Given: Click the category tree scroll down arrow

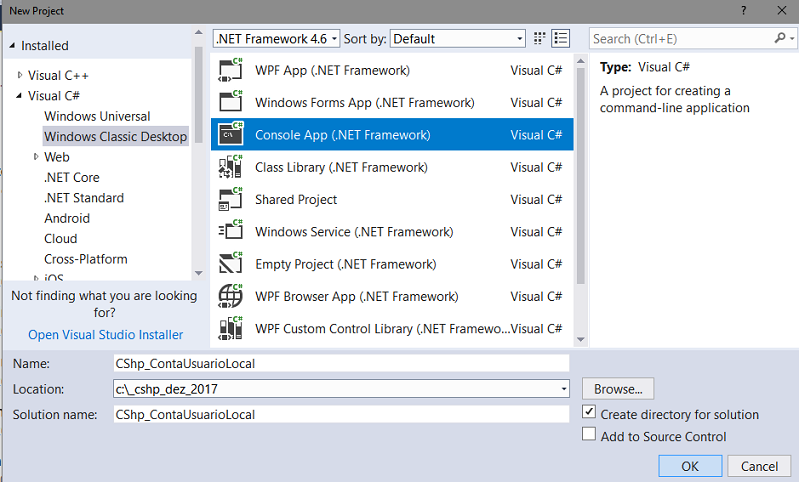Looking at the screenshot, I should tap(199, 273).
